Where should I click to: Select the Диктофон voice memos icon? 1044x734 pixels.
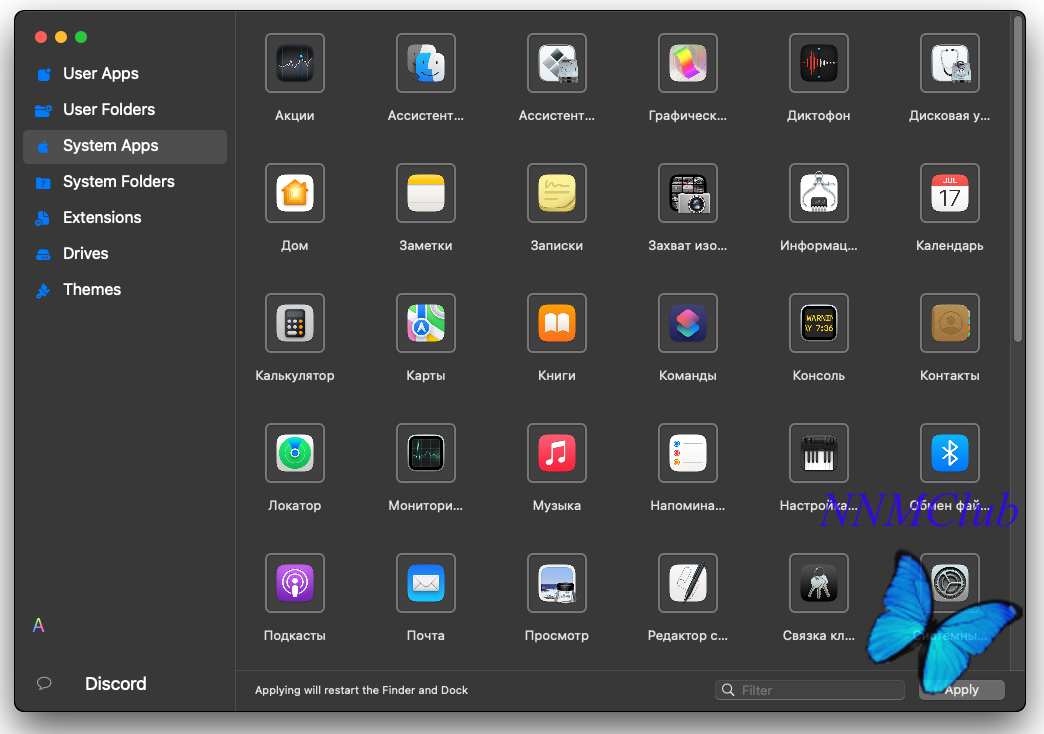[x=819, y=63]
